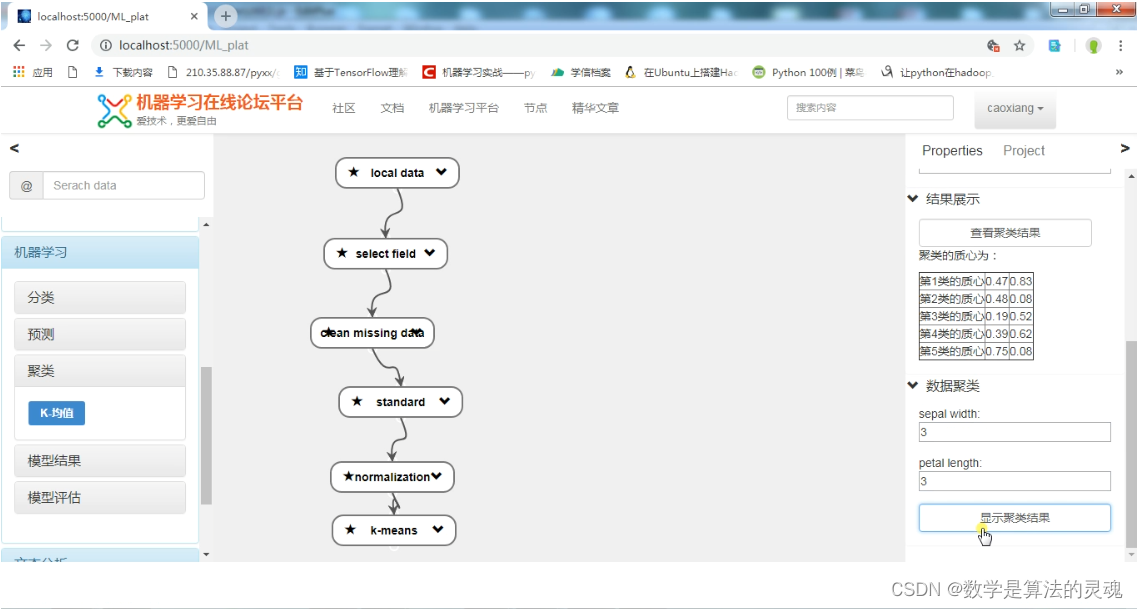Click the 显示聚类结果 button
This screenshot has width=1138, height=609.
coord(1014,517)
